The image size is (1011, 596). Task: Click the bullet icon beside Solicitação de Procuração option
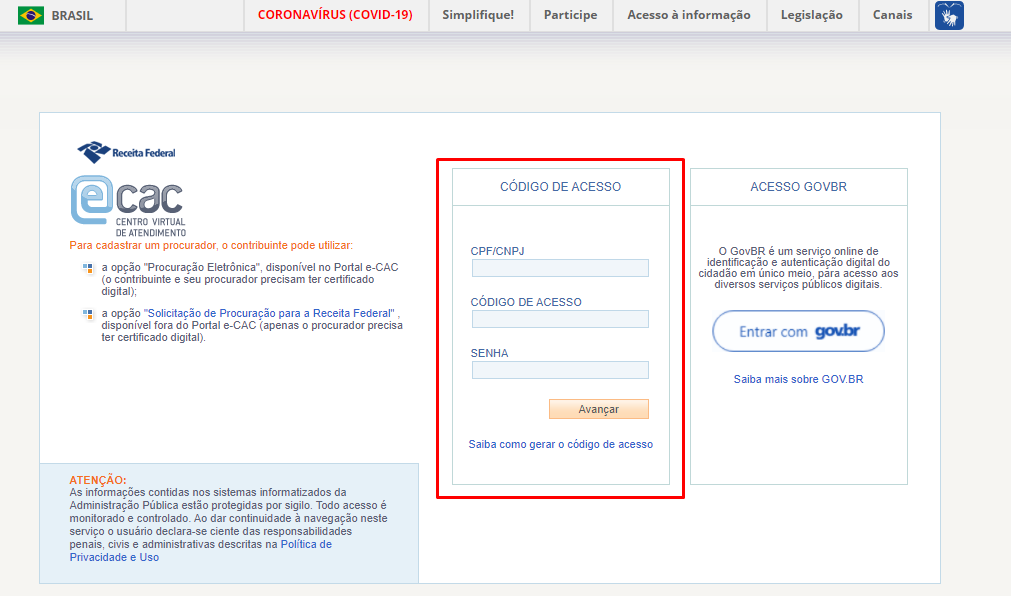point(88,313)
